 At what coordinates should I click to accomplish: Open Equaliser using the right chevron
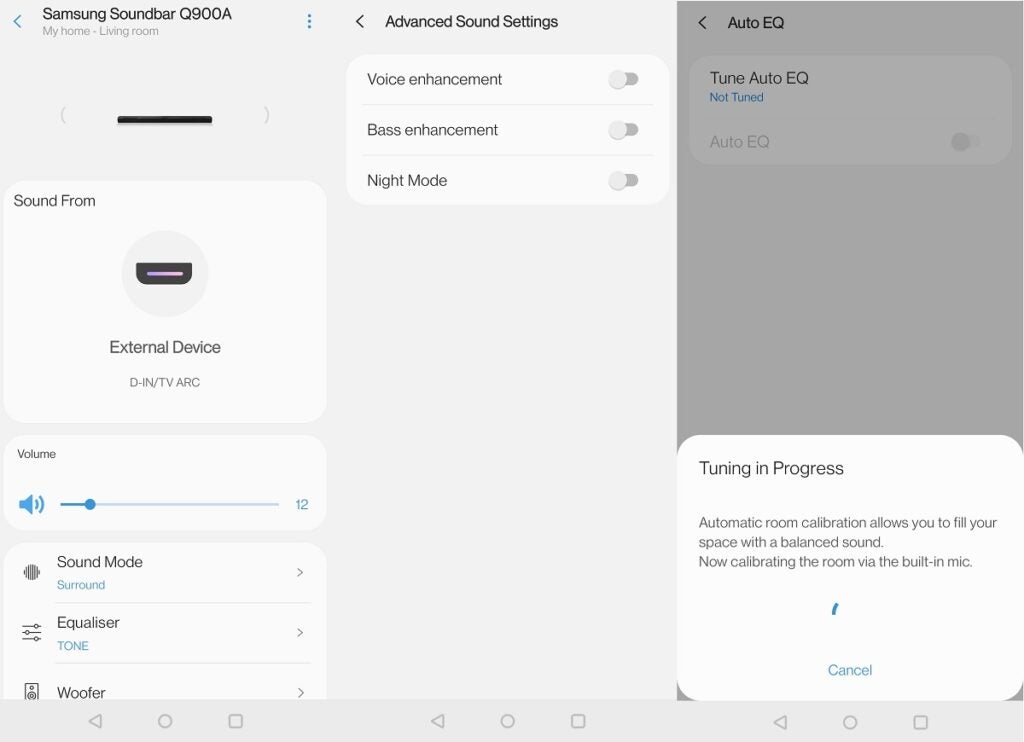pos(300,633)
